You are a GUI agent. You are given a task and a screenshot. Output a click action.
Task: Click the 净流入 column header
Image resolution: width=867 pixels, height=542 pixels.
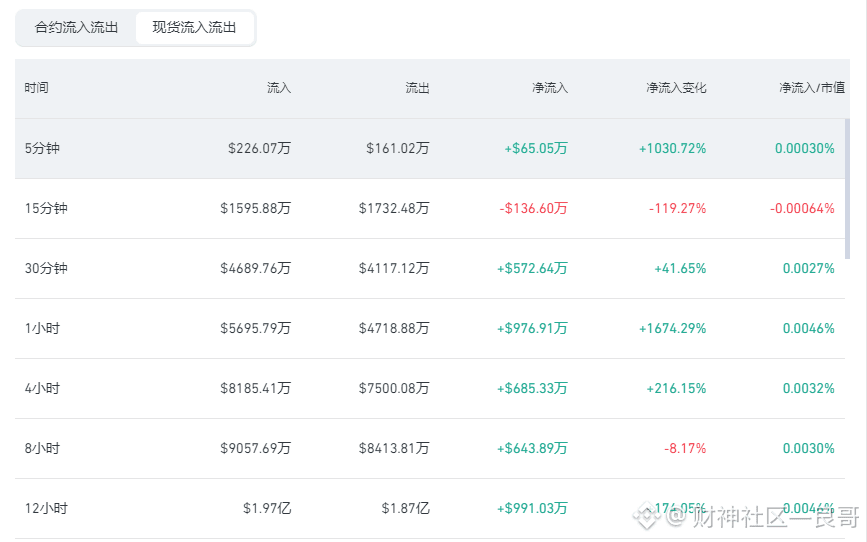[550, 88]
